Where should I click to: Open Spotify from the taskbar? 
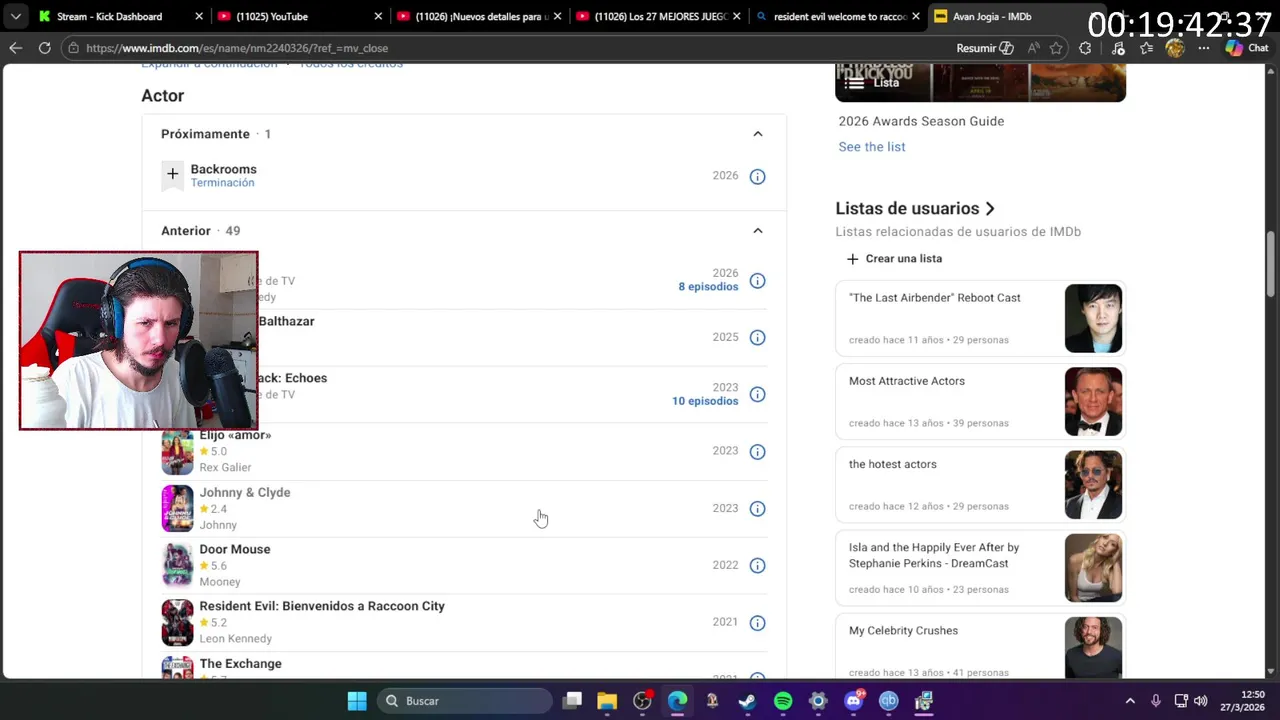pos(783,701)
